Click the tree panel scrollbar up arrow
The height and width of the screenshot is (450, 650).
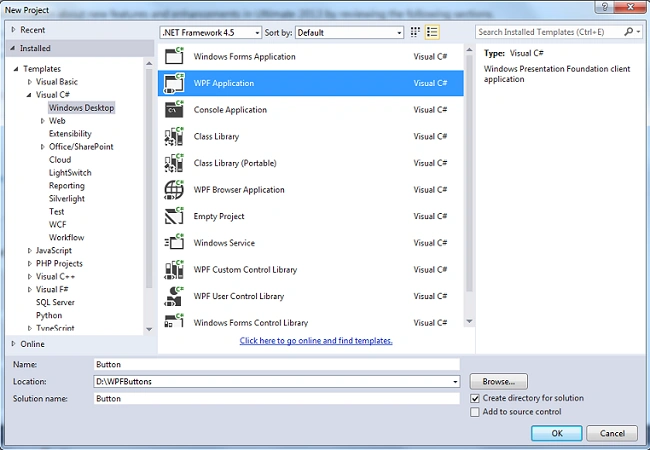(x=149, y=63)
